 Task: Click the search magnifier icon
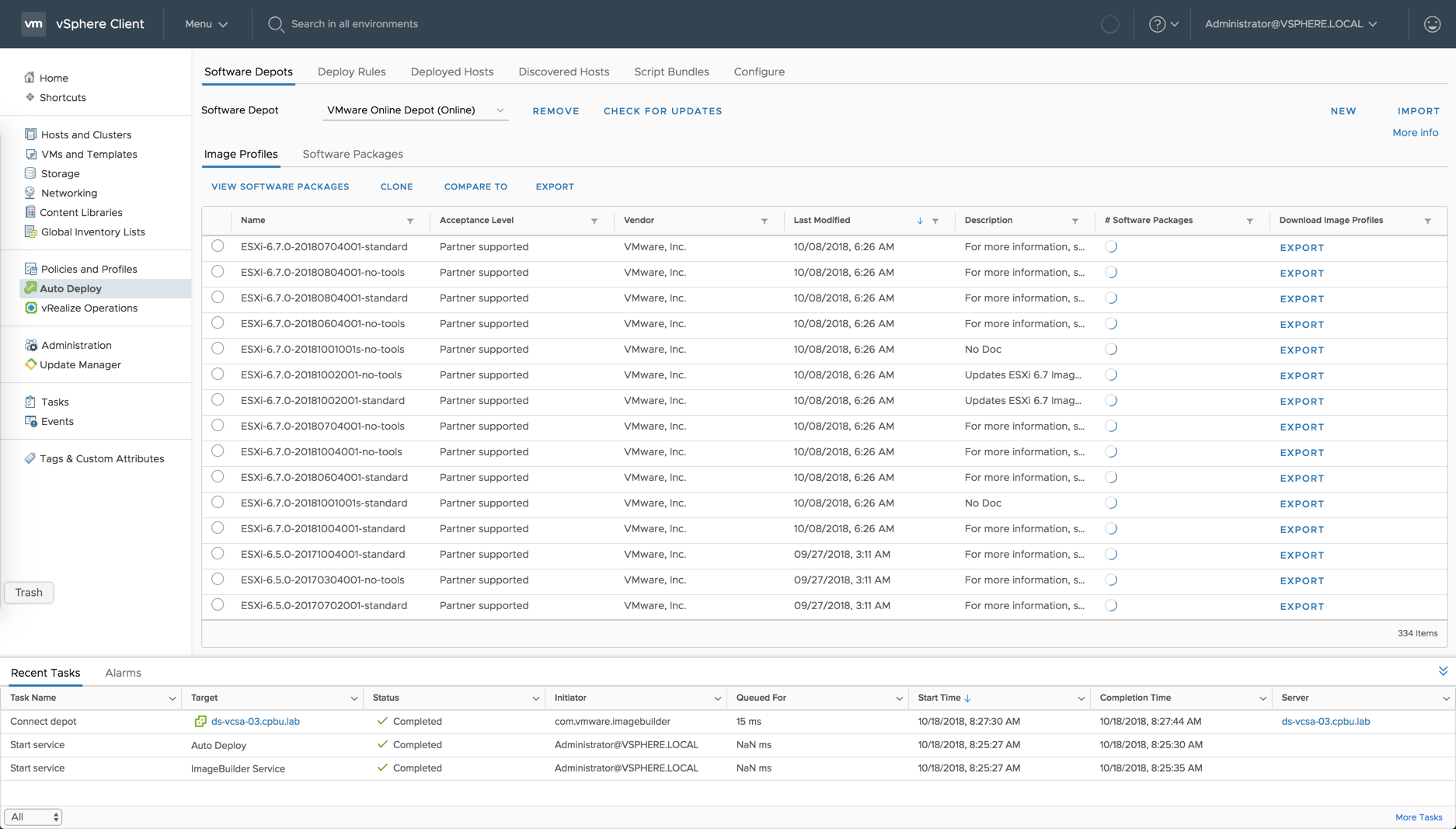pyautogui.click(x=276, y=24)
